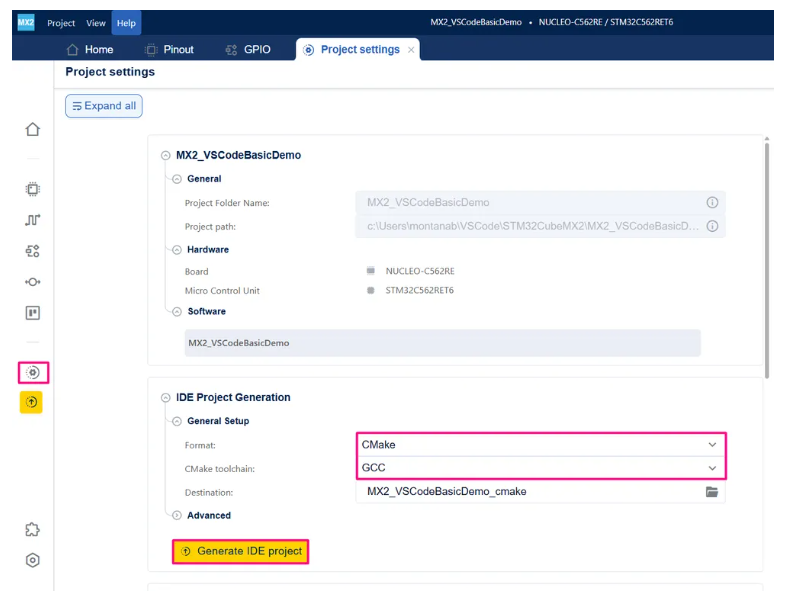
Task: Switch to the Home tab
Action: coord(90,50)
